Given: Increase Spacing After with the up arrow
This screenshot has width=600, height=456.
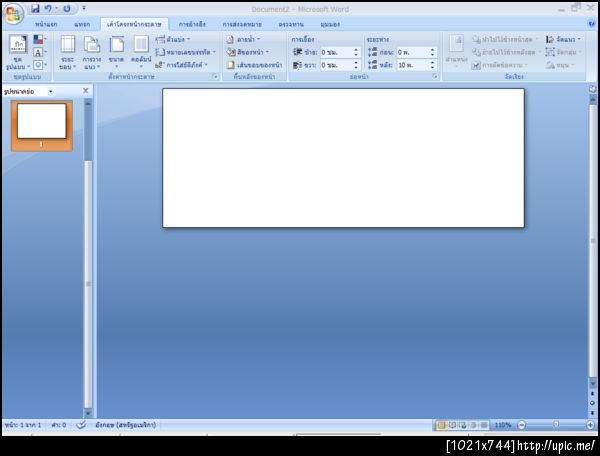Looking at the screenshot, I should point(432,63).
